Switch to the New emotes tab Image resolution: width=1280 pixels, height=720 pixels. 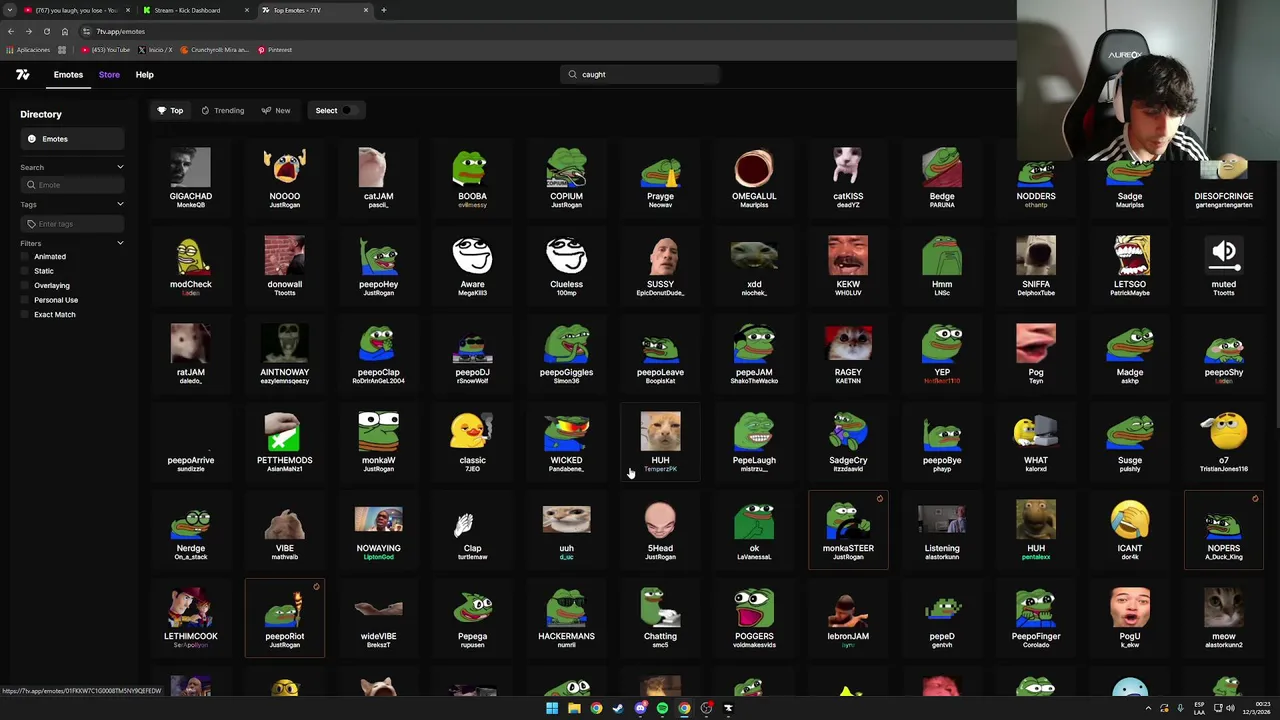(x=276, y=110)
